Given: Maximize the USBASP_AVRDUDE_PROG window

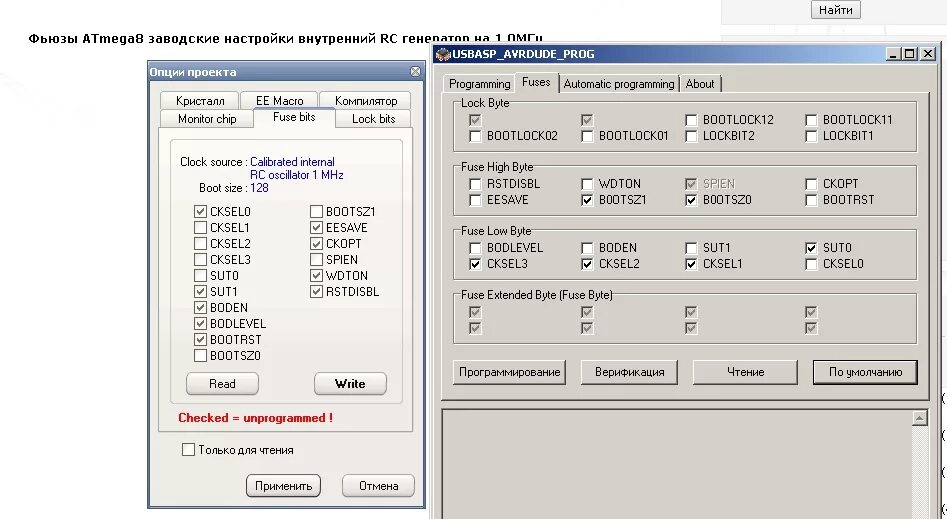Looking at the screenshot, I should point(910,54).
